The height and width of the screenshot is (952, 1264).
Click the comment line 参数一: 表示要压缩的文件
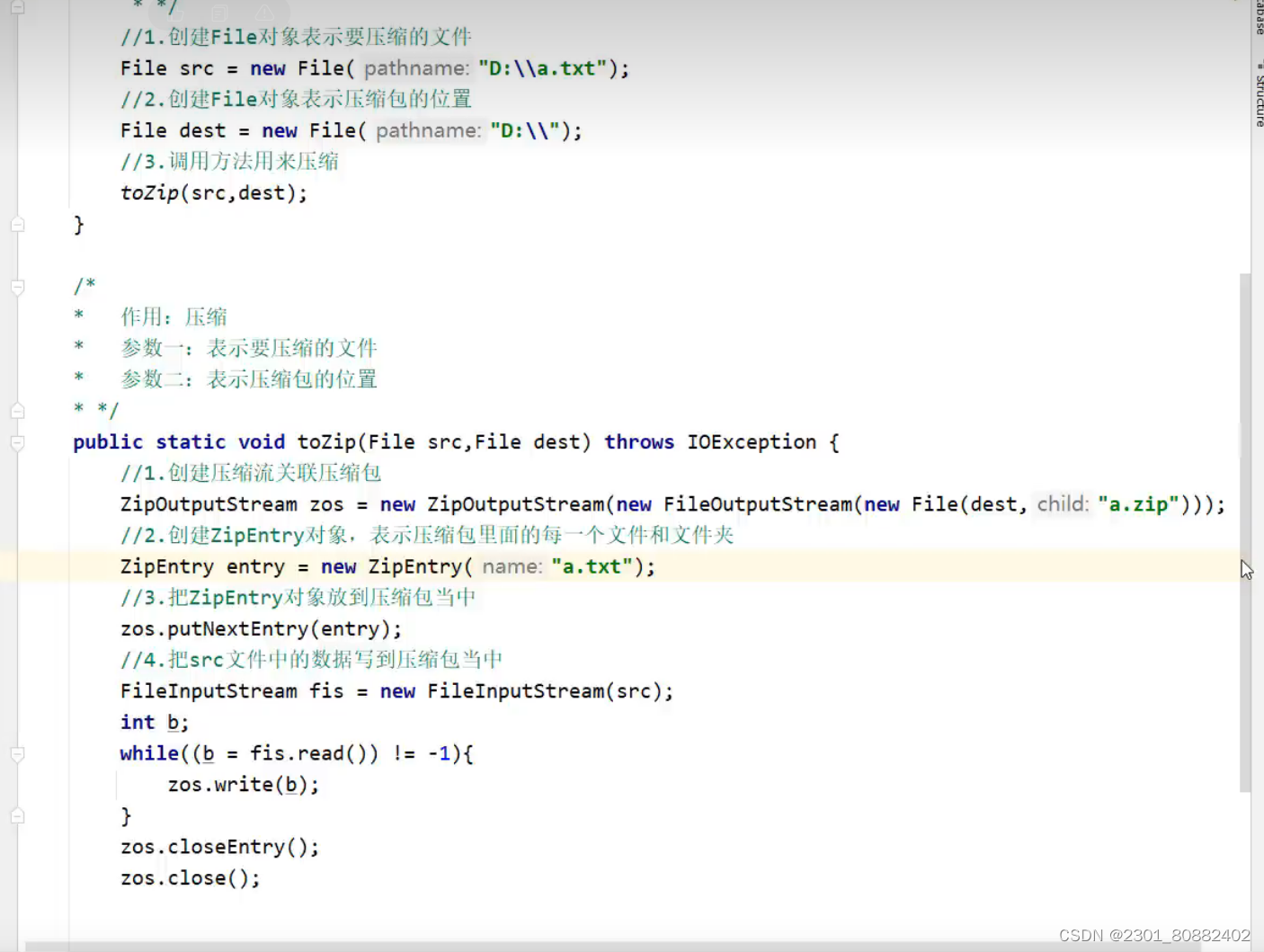(x=249, y=349)
